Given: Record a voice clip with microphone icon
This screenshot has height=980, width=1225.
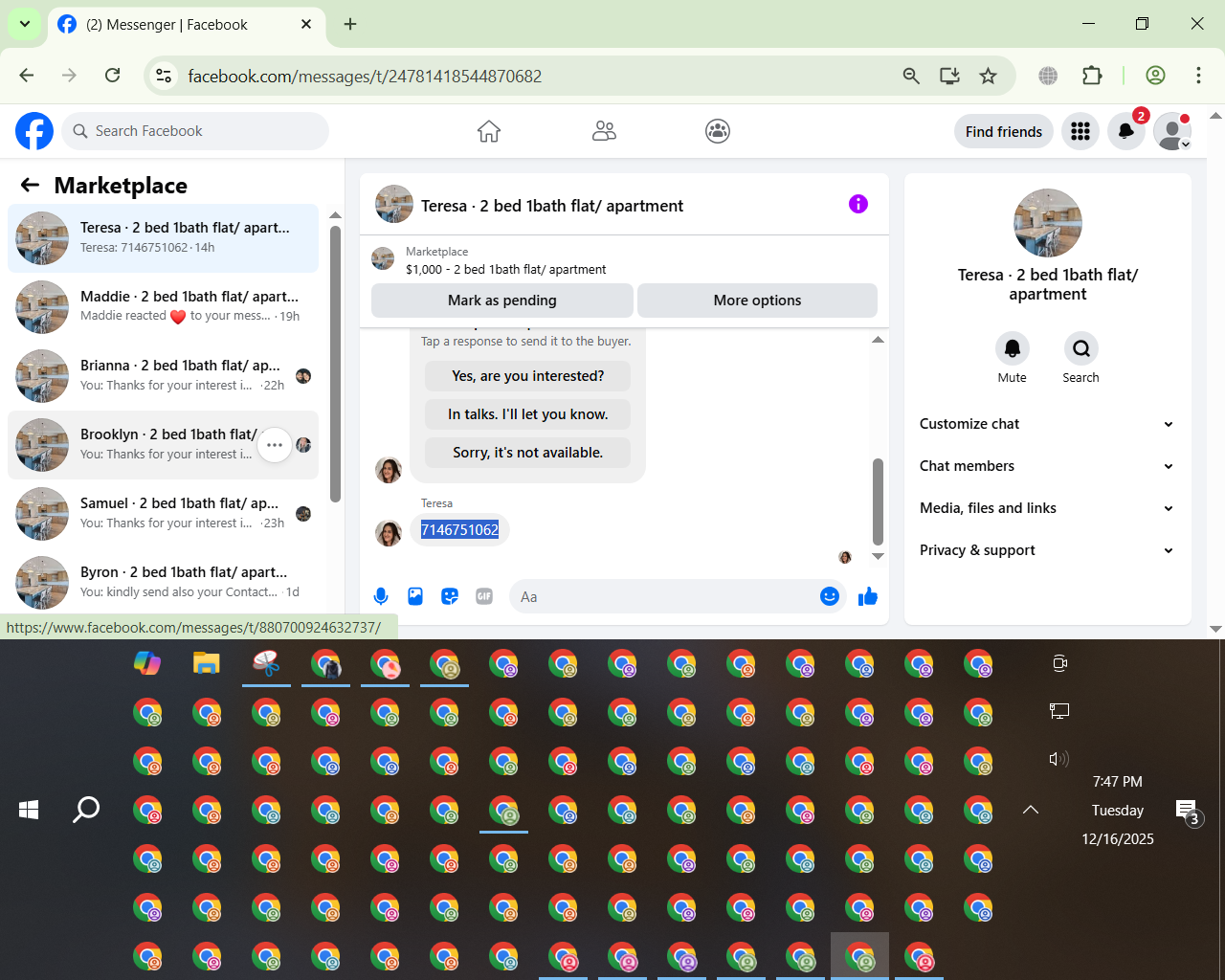Looking at the screenshot, I should pos(381,596).
